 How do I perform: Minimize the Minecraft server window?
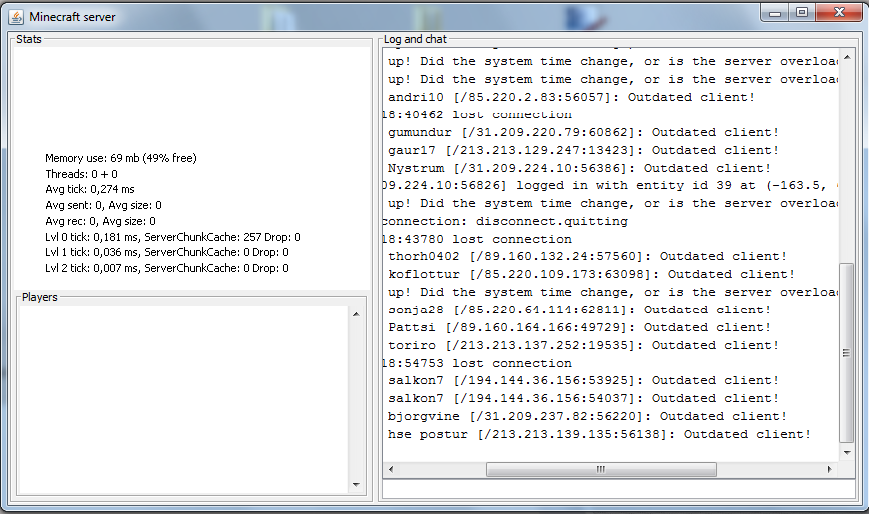(x=775, y=13)
